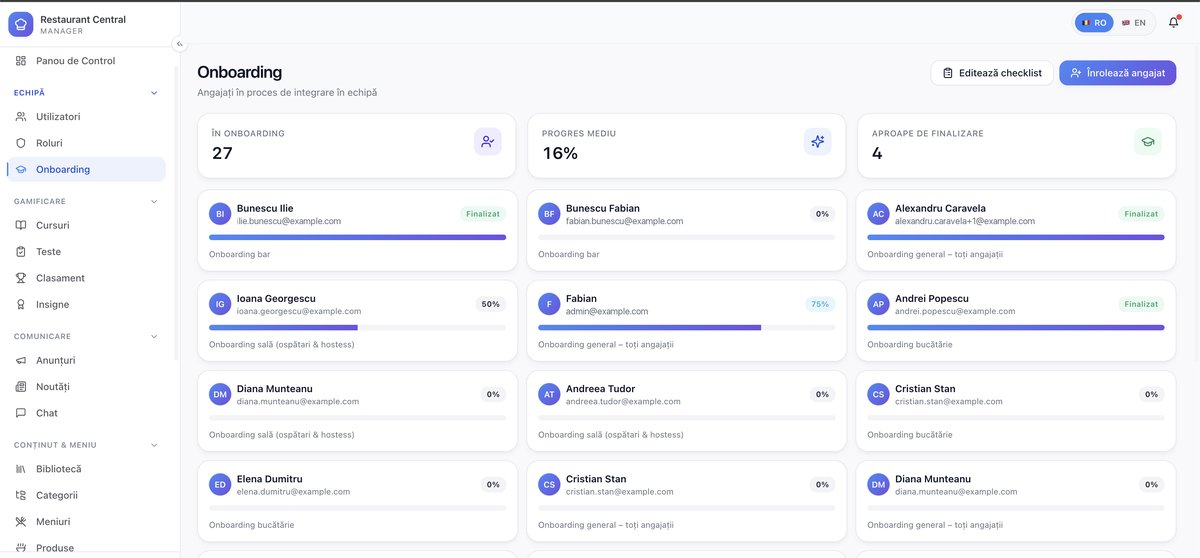Screen dimensions: 1200x558
Task: Click the 0% badge on Elena Dumitru card
Action: tap(493, 484)
